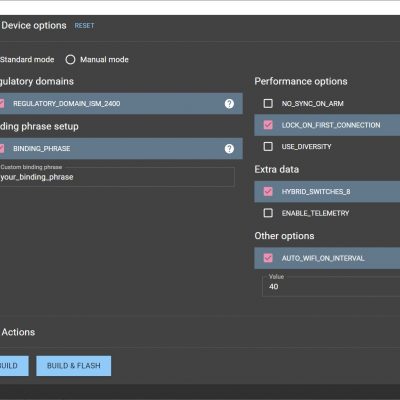The image size is (400, 400).
Task: Click the AUTO_WIFI_ON_INTERVAL label row
Action: (327, 258)
